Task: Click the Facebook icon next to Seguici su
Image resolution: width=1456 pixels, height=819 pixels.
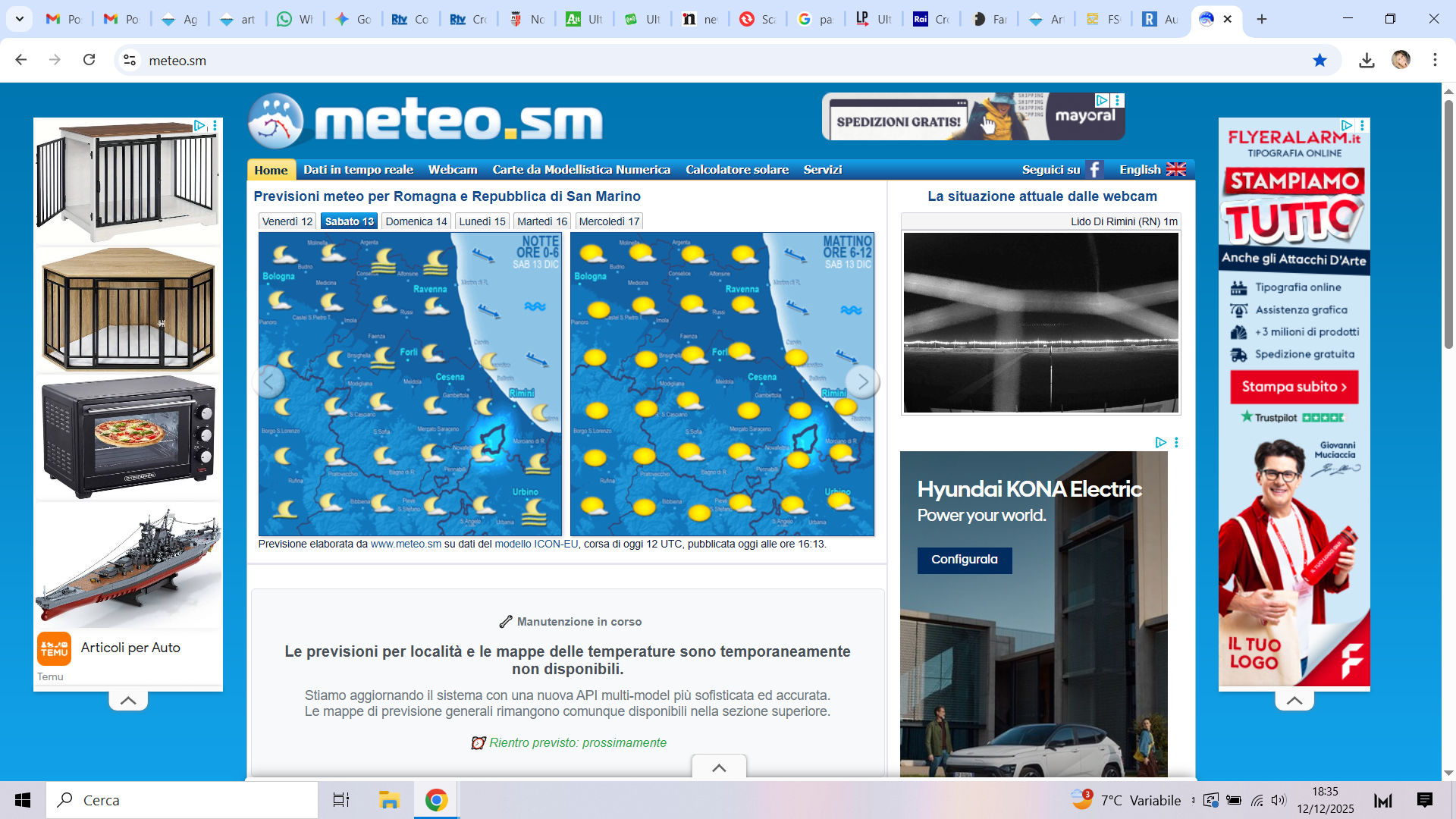Action: 1094,170
